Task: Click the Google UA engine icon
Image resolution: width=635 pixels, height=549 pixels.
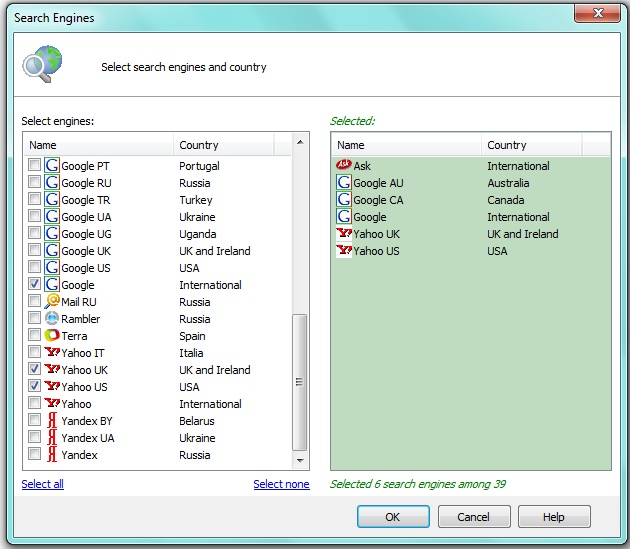Action: tap(52, 216)
